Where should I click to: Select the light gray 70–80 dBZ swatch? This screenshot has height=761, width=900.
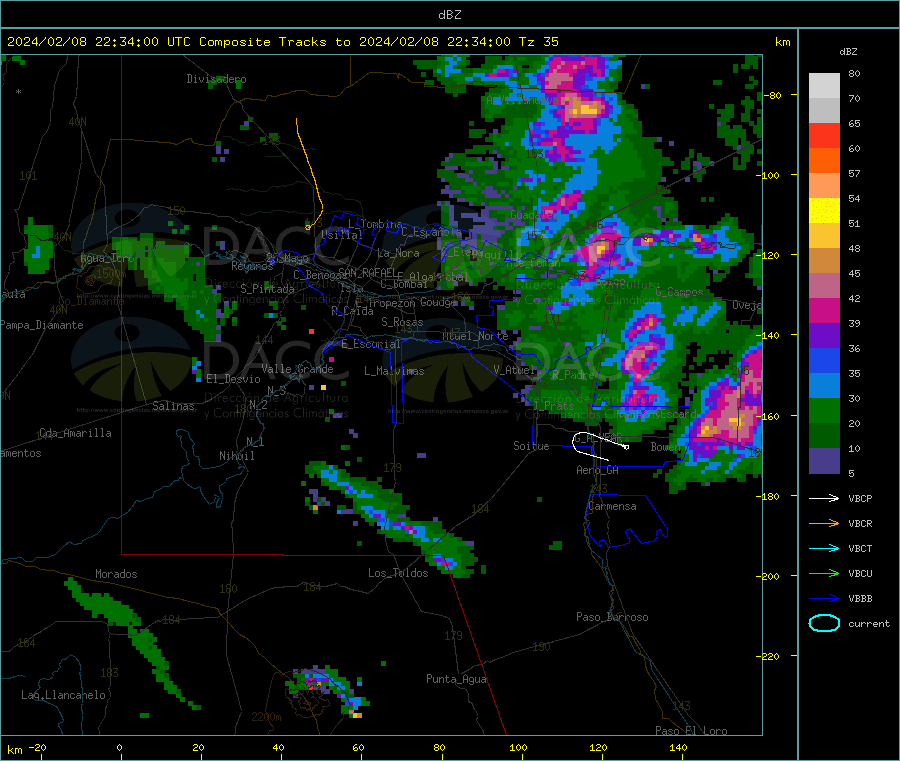coord(824,86)
